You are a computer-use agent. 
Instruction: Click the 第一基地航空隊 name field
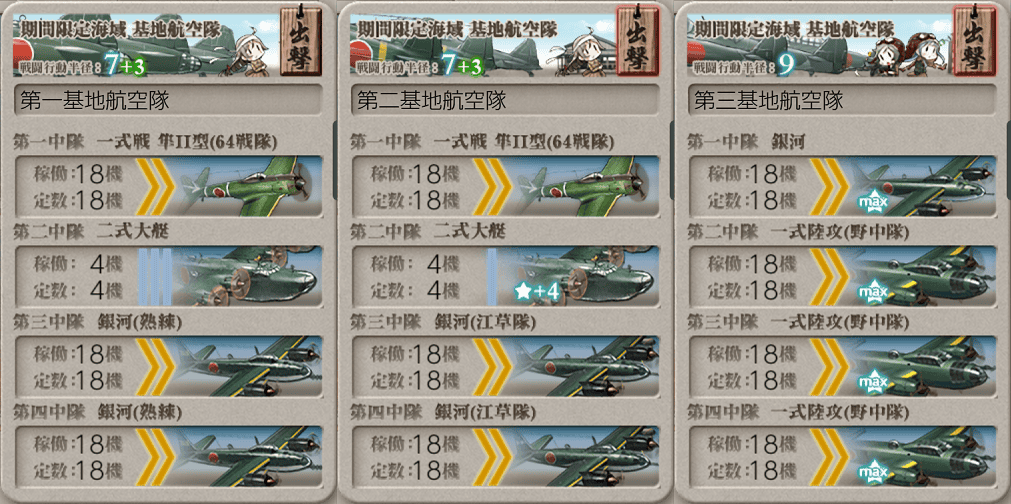(168, 101)
